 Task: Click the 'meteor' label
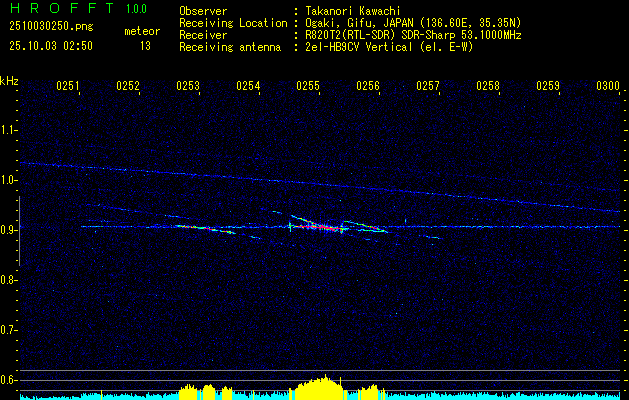(x=142, y=31)
